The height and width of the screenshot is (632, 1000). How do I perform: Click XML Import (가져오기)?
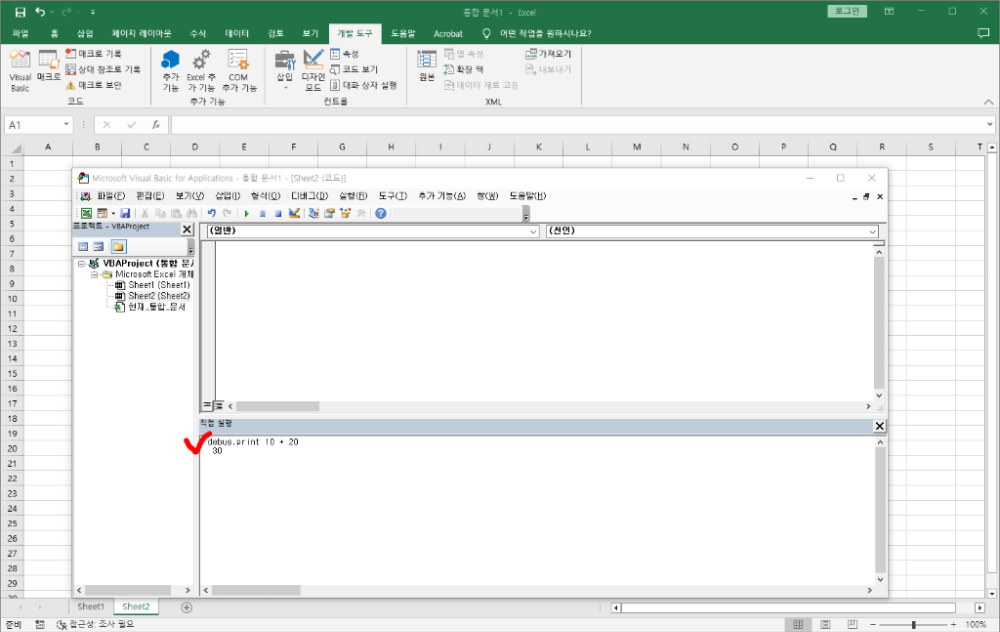pos(548,54)
